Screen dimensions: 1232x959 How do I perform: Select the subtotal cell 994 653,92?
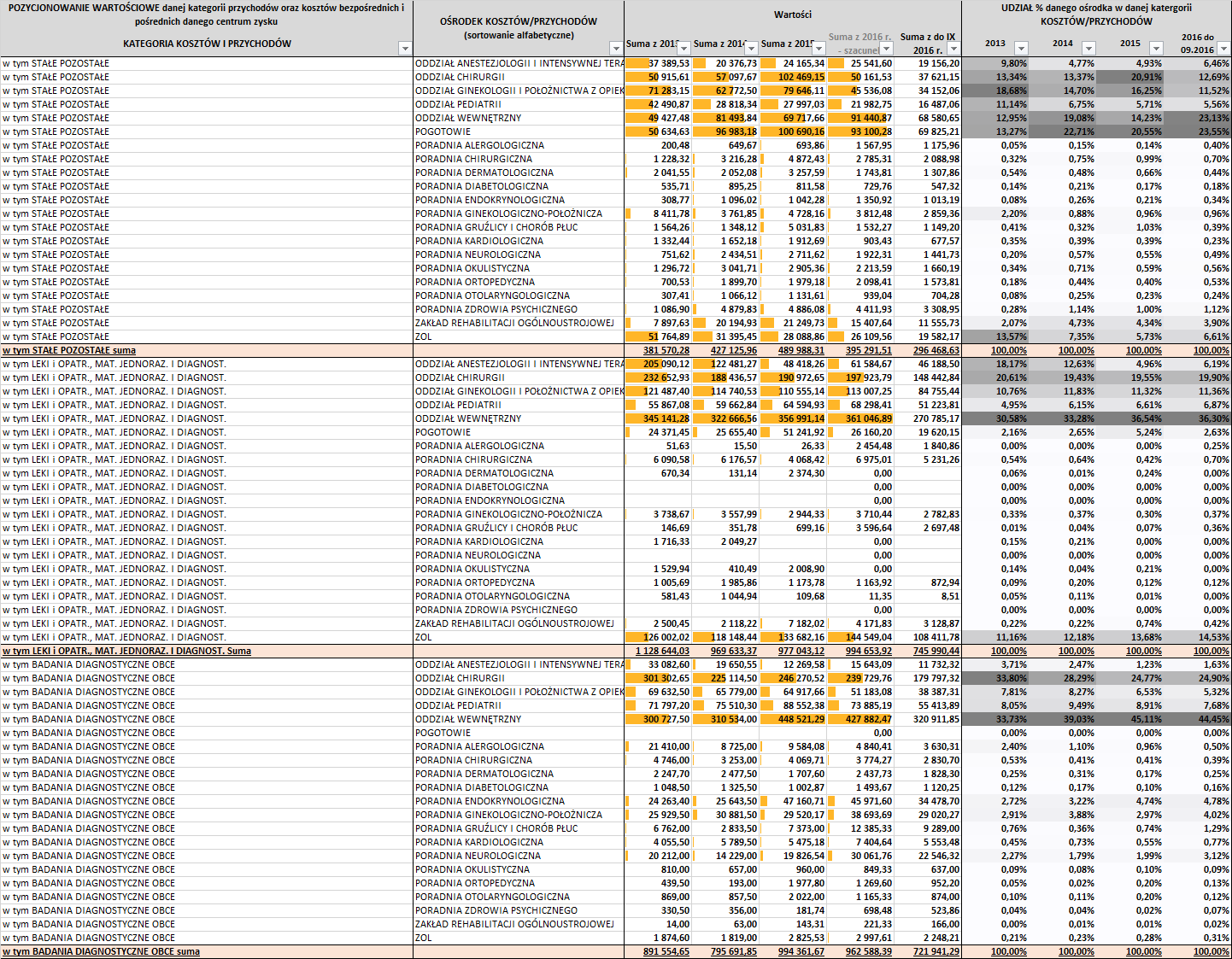(x=860, y=651)
